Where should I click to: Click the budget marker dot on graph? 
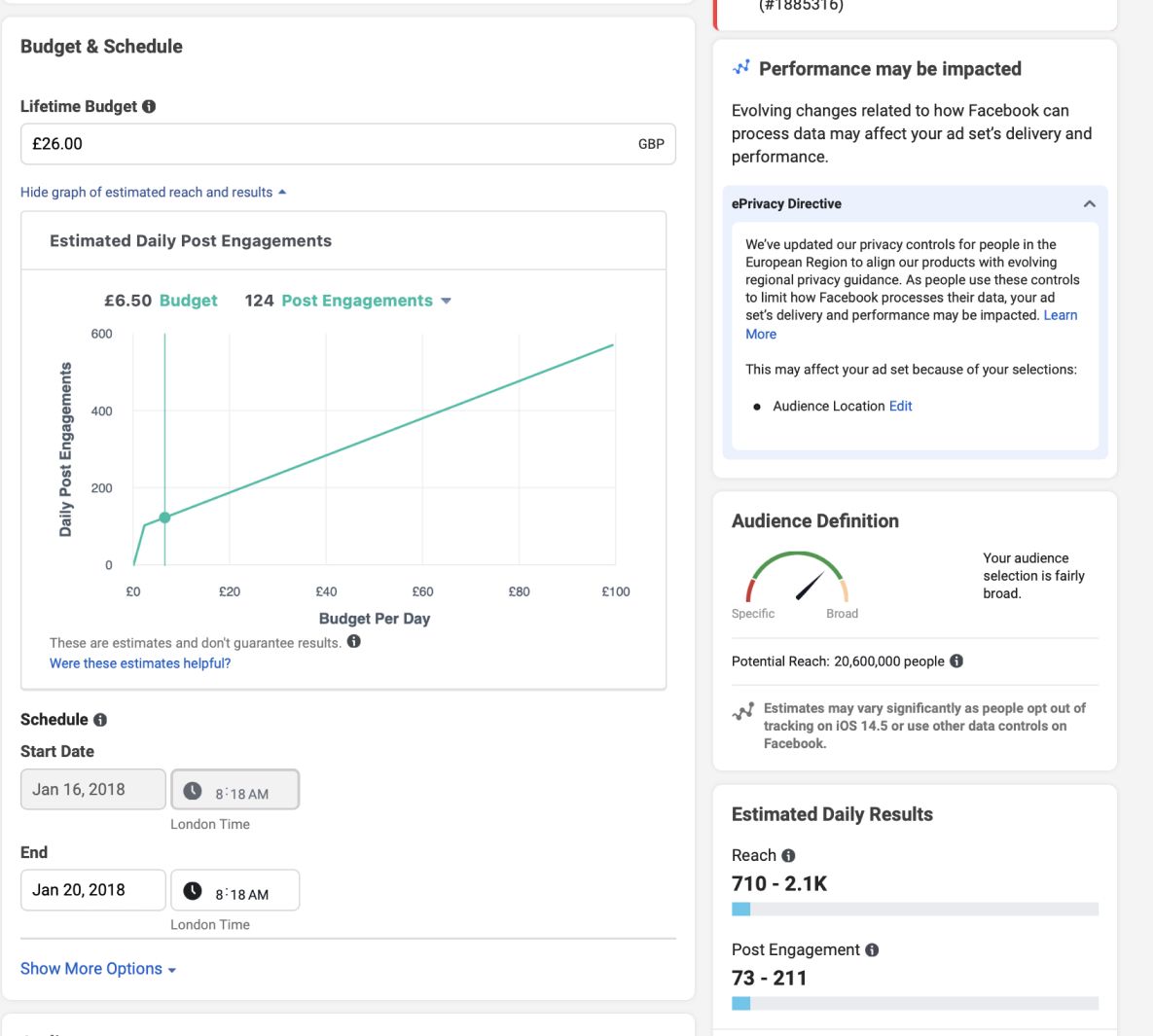point(164,518)
